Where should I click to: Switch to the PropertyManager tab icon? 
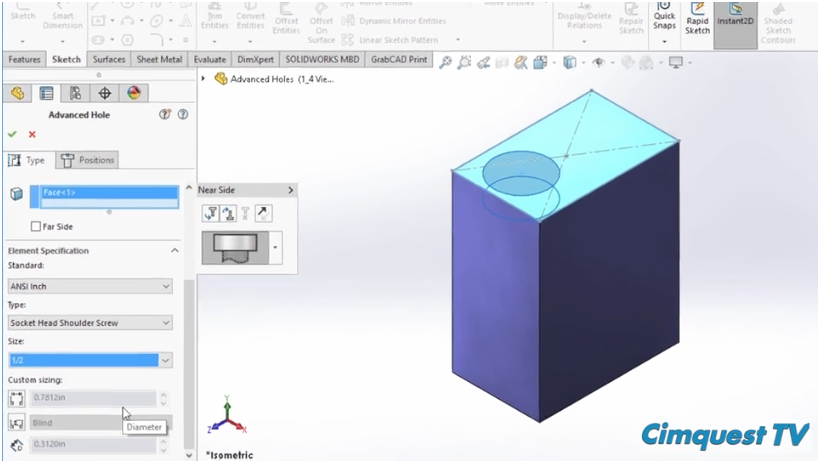[x=47, y=93]
